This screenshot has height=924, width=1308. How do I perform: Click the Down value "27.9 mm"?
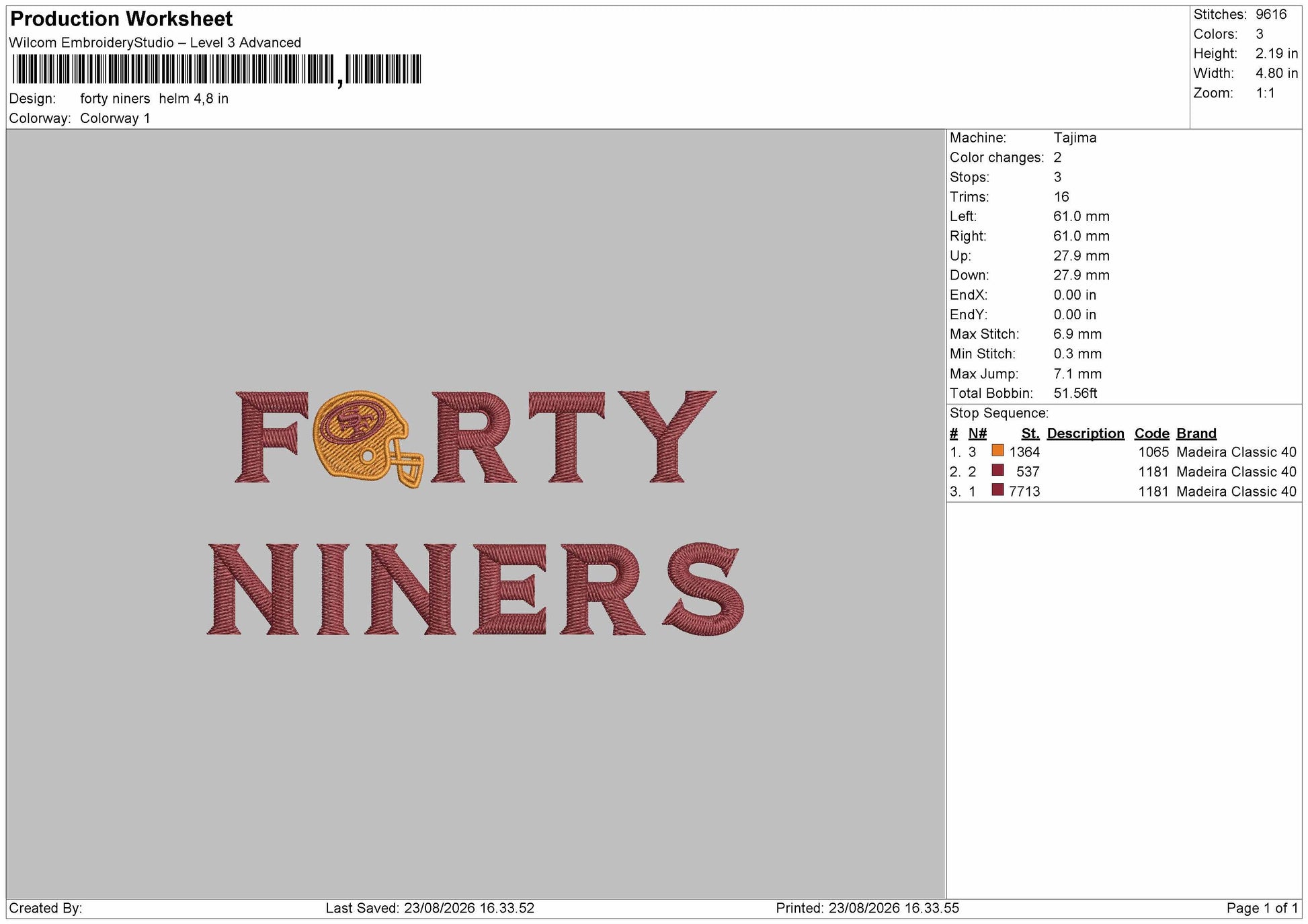(x=1081, y=276)
